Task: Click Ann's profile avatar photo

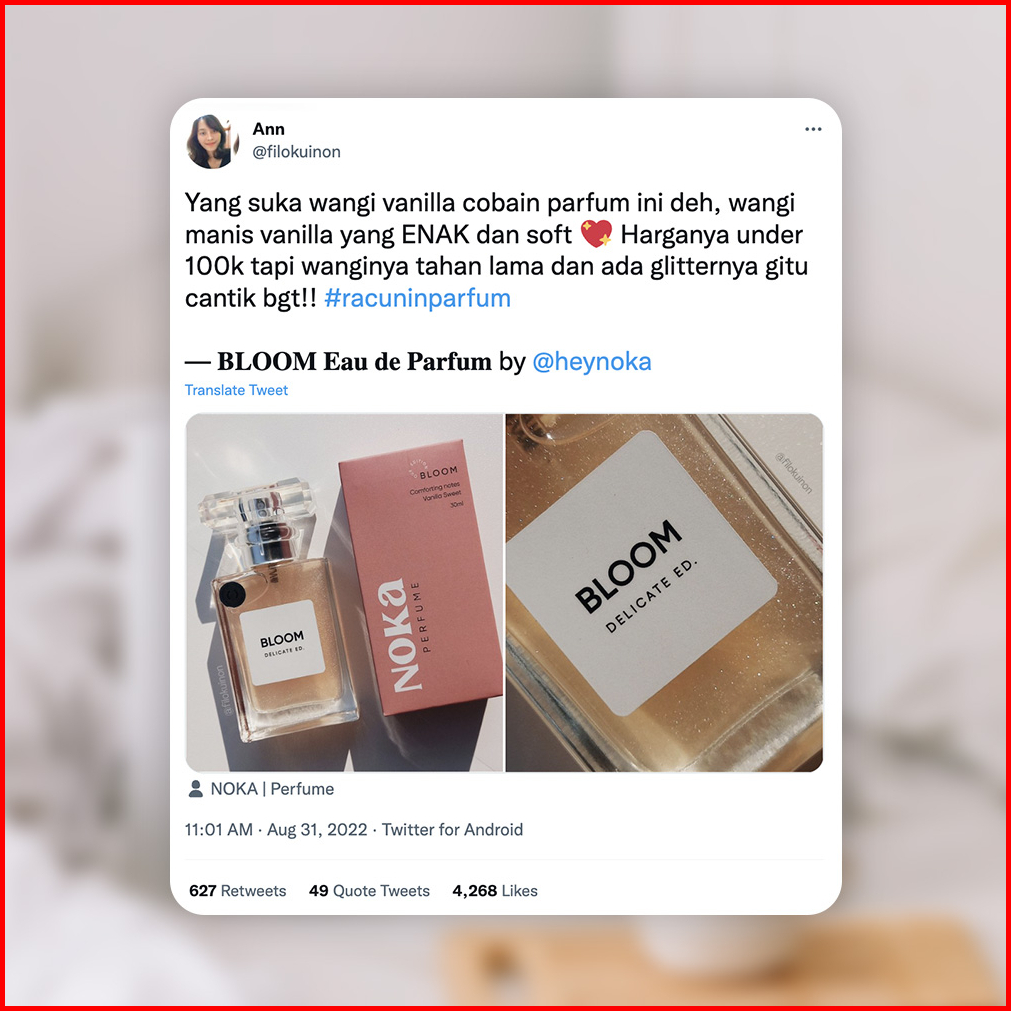Action: tap(212, 141)
